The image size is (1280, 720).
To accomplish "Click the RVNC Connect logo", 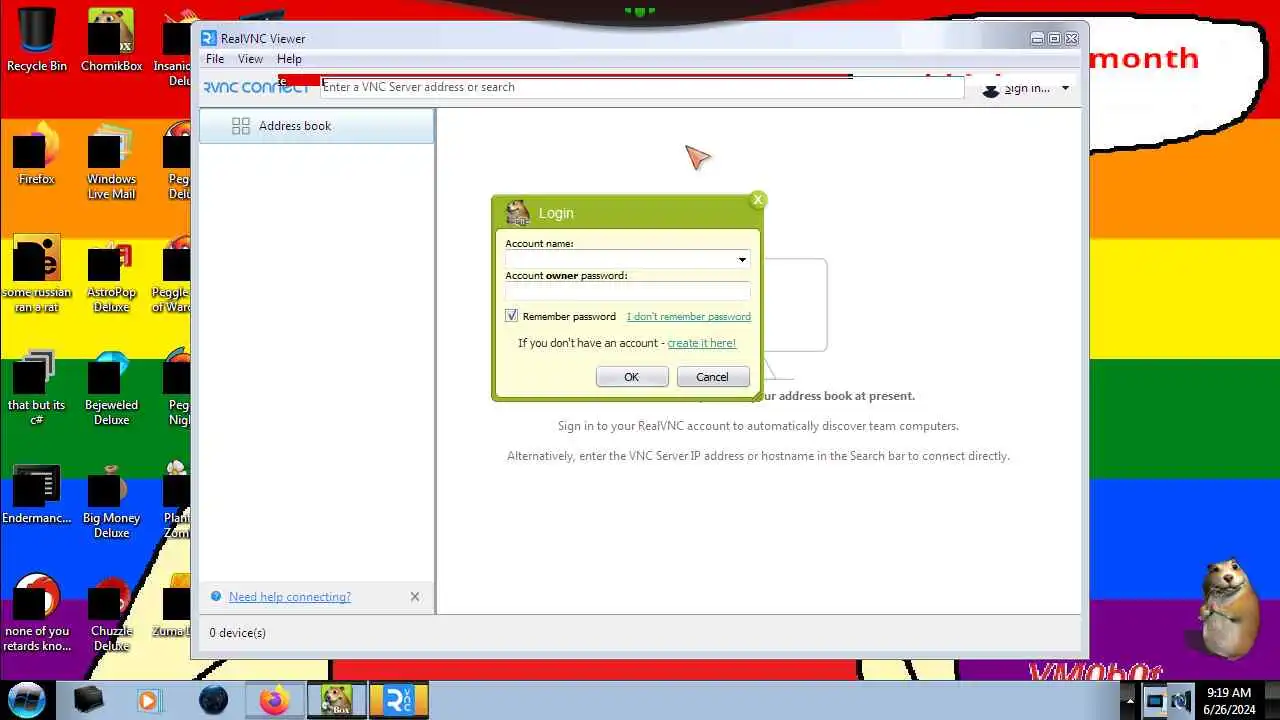I will click(x=256, y=87).
